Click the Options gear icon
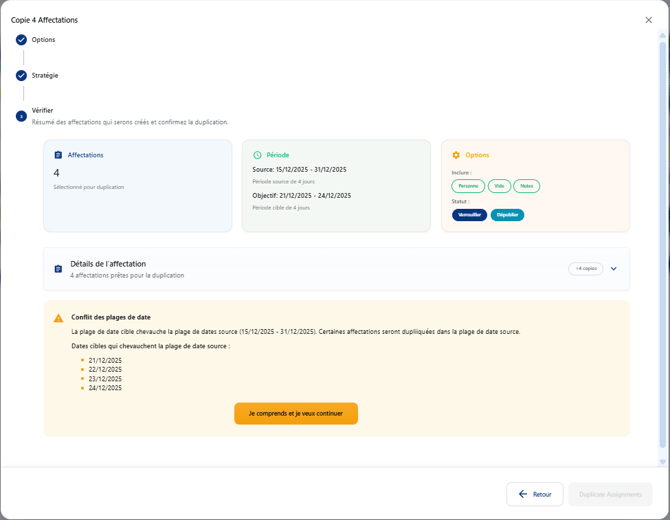The image size is (670, 520). coord(456,155)
